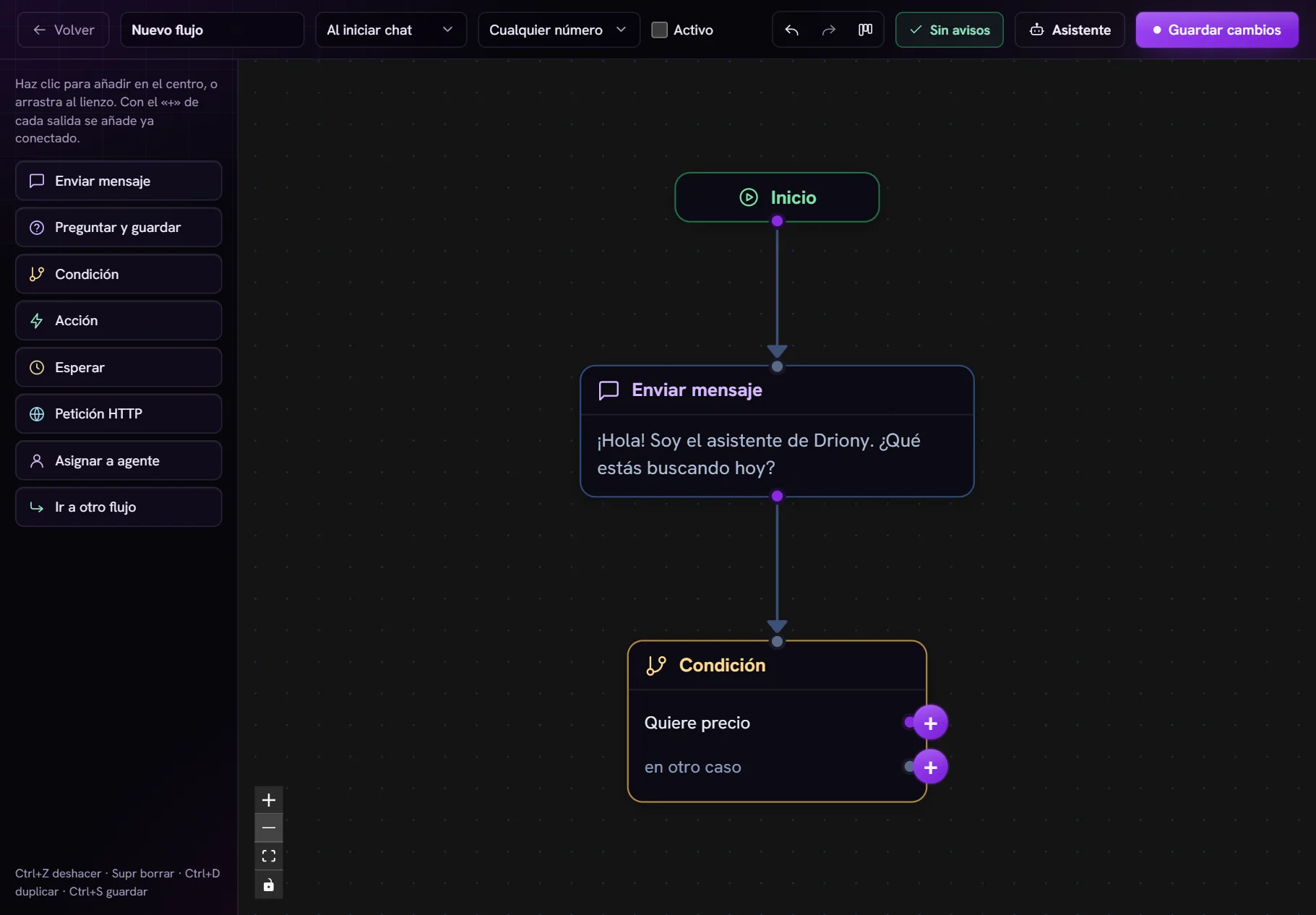Viewport: 1316px width, 915px height.
Task: Add an 'Esperar' block from sidebar
Action: (119, 367)
